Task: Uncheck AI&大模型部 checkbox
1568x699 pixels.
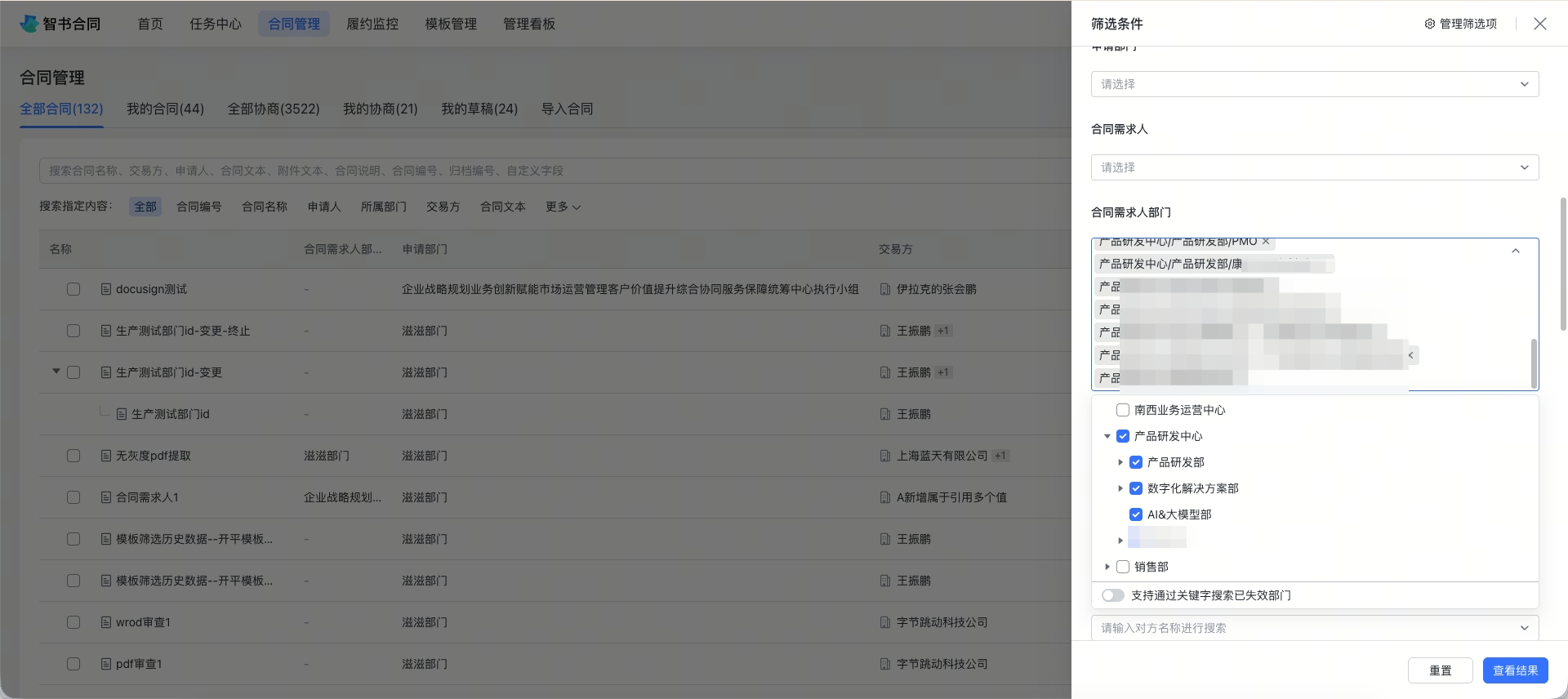Action: pos(1136,514)
